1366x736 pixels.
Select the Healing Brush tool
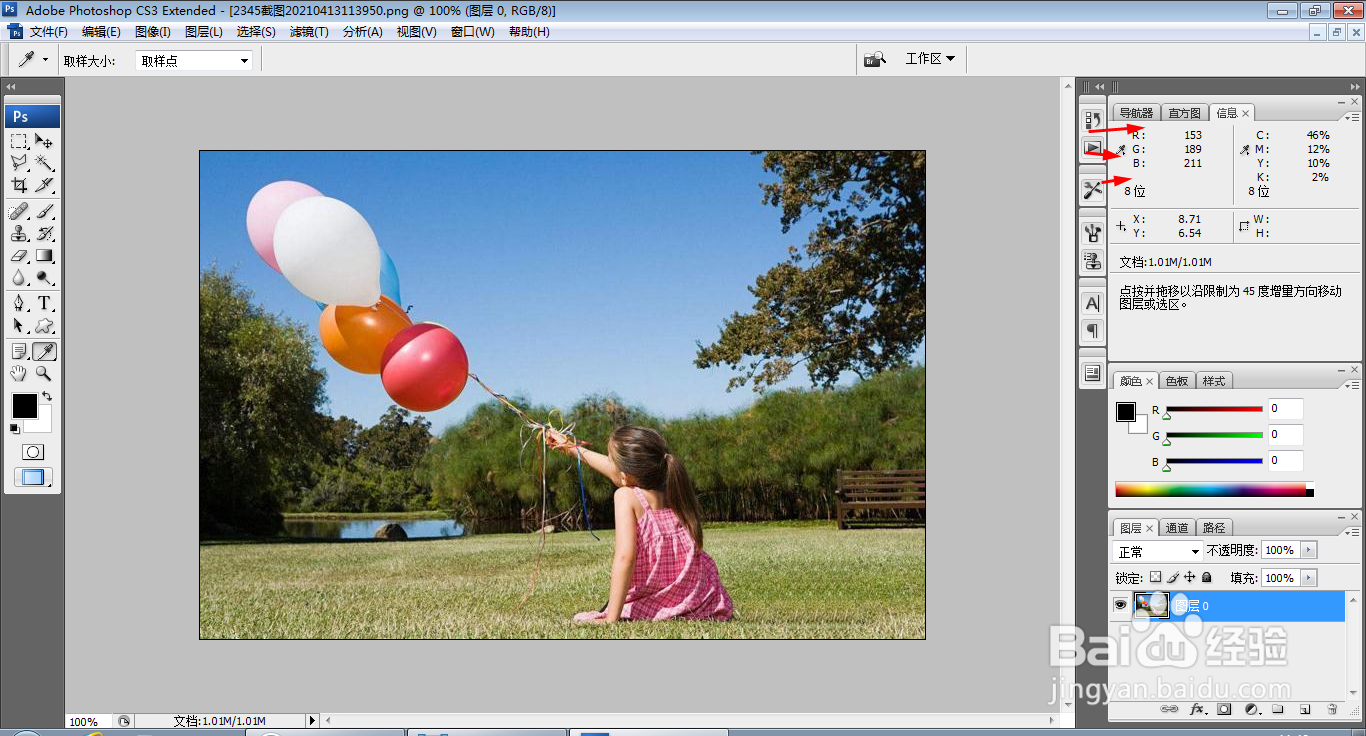(19, 211)
